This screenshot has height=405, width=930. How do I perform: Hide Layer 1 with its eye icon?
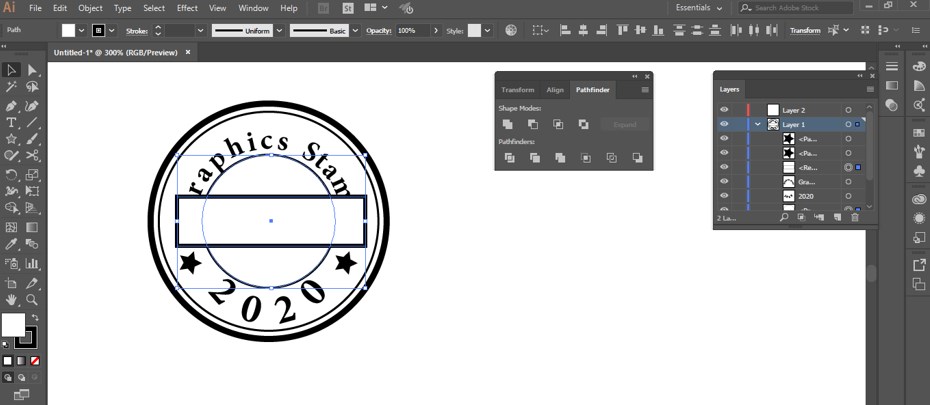click(724, 124)
